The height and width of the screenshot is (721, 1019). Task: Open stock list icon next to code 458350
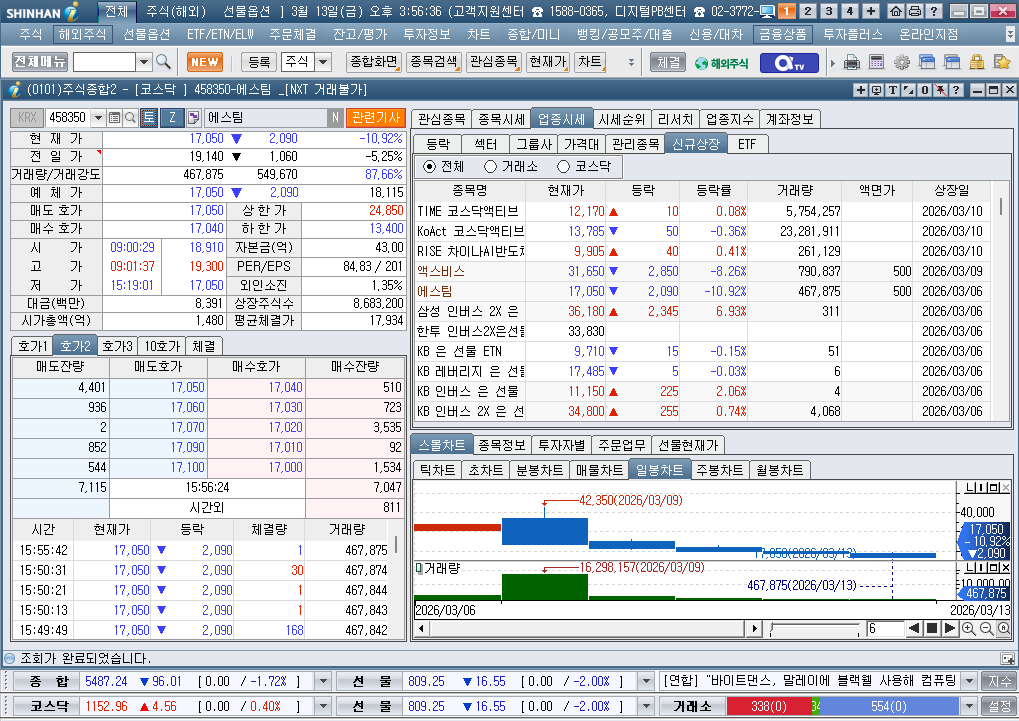tap(114, 118)
